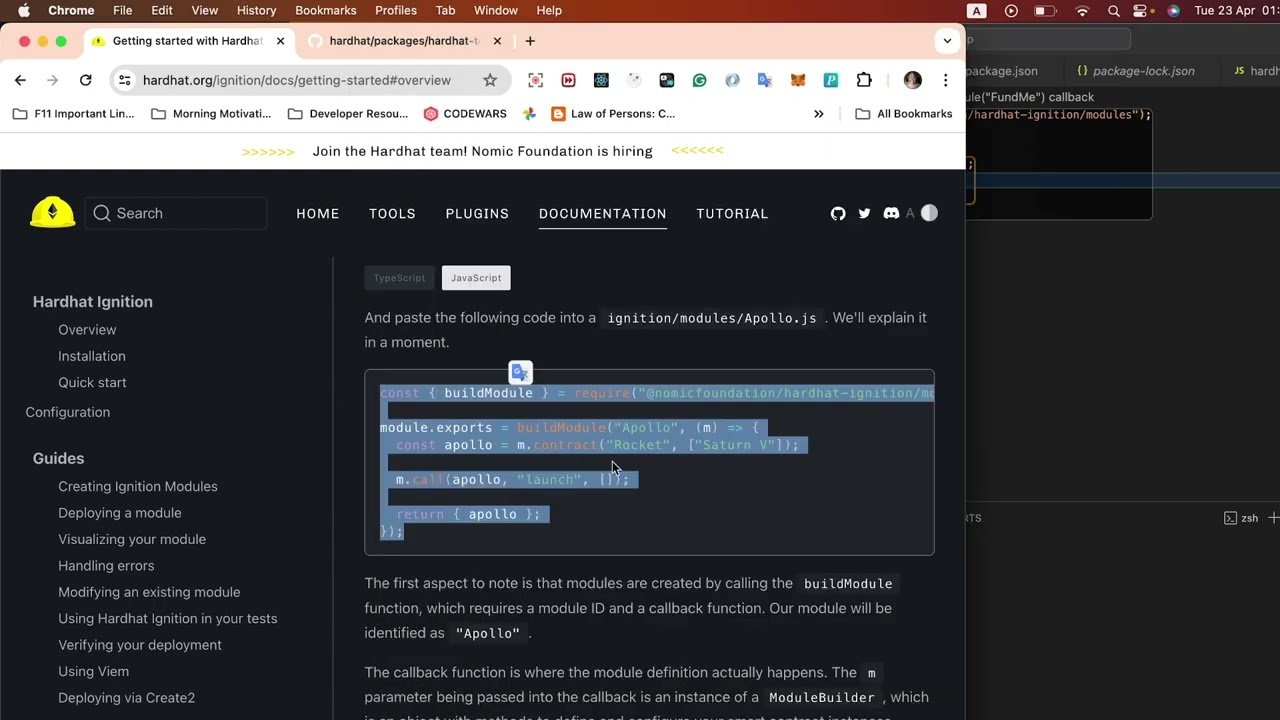This screenshot has height=720, width=1280.
Task: Open Using Viem guide
Action: 93,672
